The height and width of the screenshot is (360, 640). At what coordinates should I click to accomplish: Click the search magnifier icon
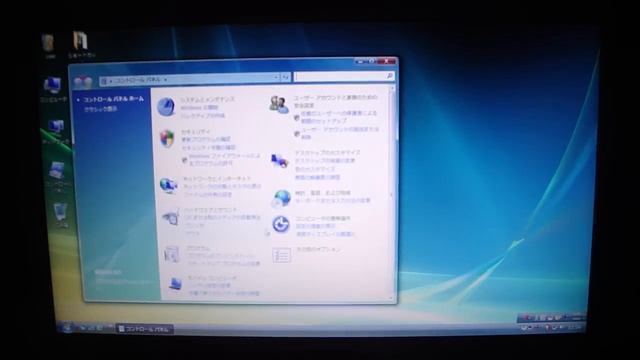(389, 76)
